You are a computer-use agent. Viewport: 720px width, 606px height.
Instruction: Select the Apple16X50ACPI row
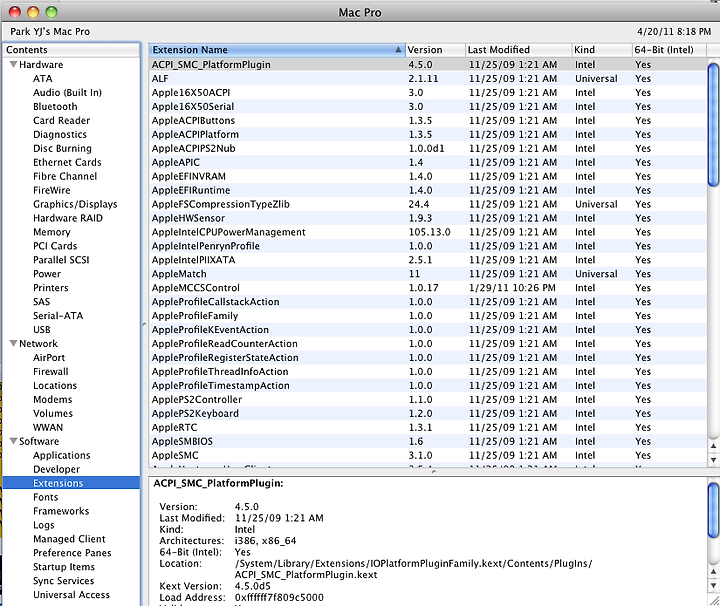[428, 92]
